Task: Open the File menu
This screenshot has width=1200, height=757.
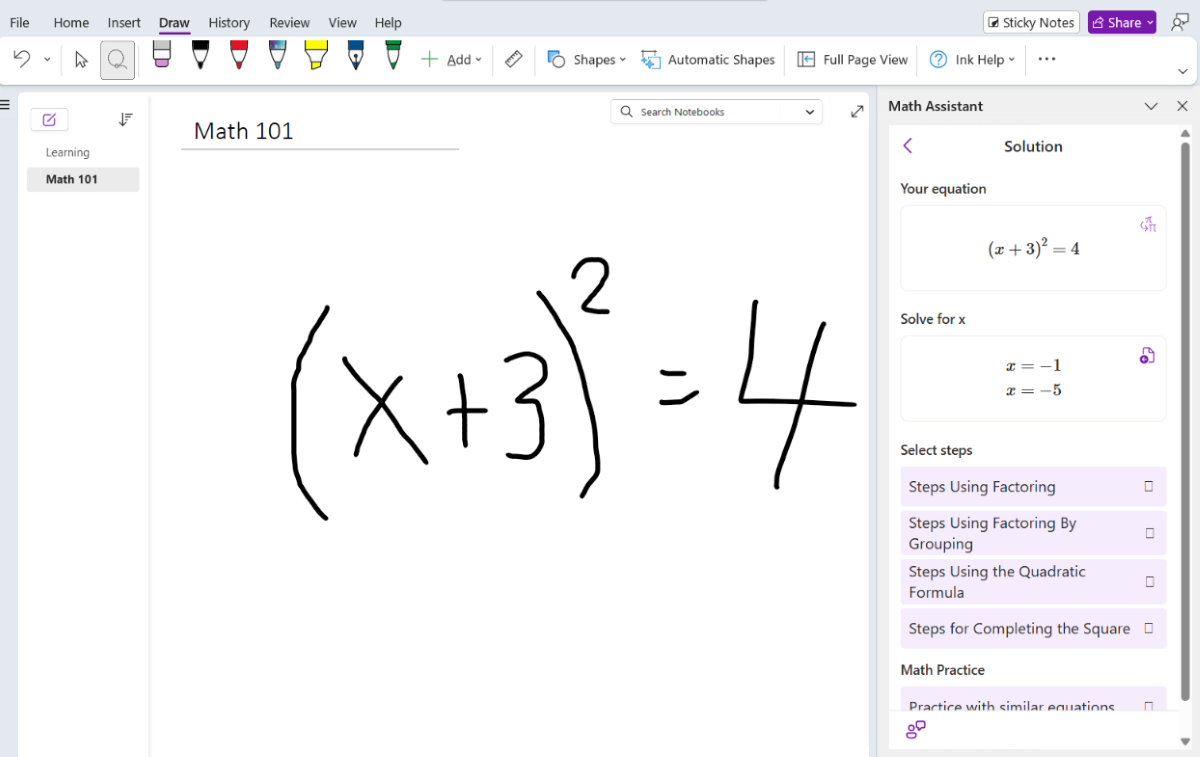Action: tap(19, 22)
